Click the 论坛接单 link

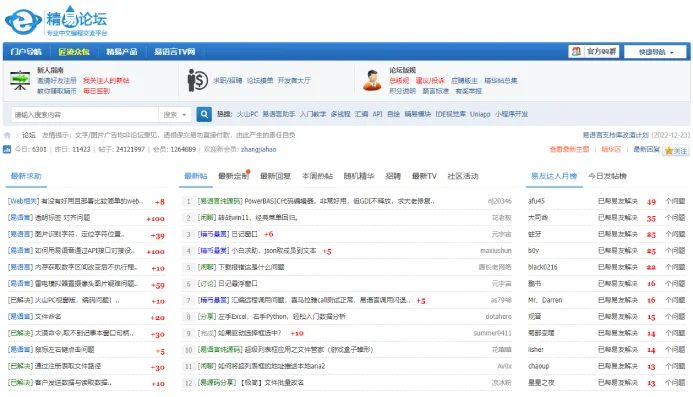pos(260,80)
